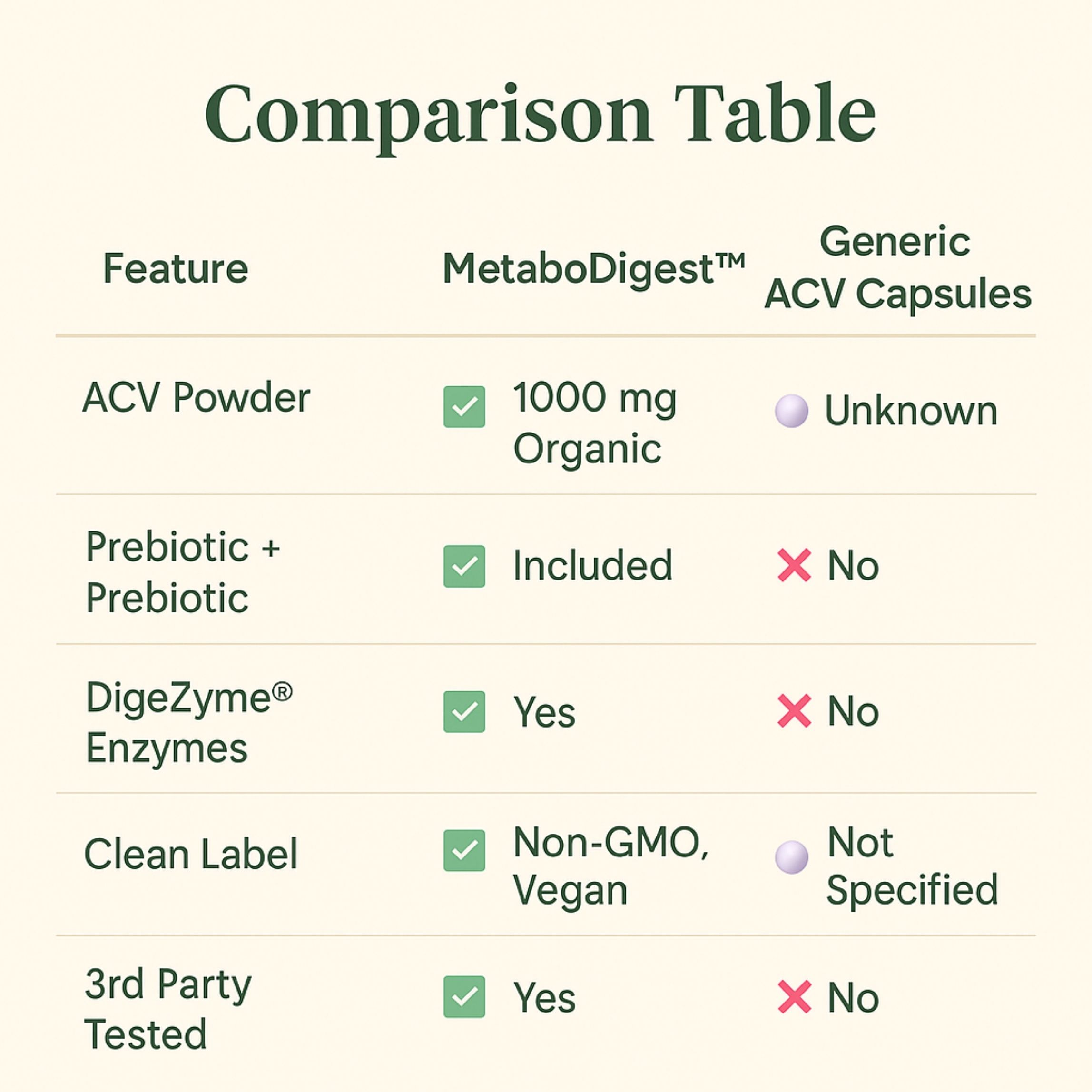This screenshot has height=1092, width=1092.
Task: Click the DigeZyme Enzymes feature label
Action: point(189,722)
